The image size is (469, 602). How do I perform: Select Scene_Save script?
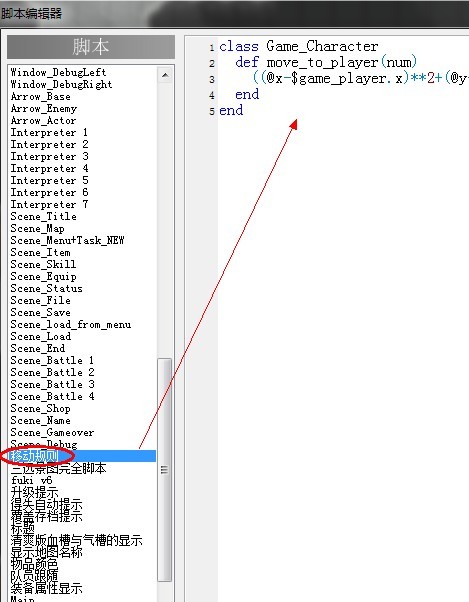coord(41,313)
